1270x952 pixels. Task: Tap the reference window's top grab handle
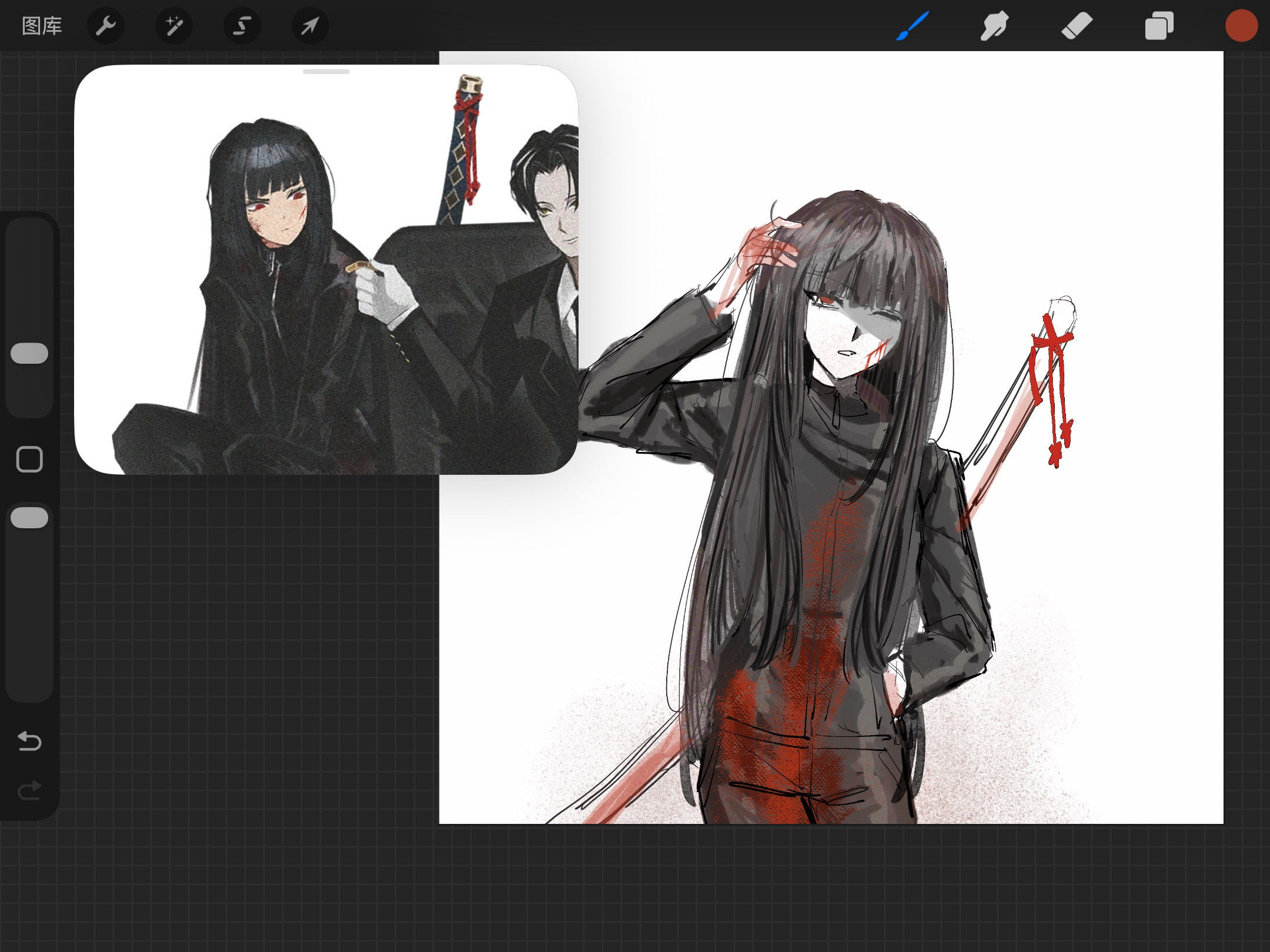point(326,72)
